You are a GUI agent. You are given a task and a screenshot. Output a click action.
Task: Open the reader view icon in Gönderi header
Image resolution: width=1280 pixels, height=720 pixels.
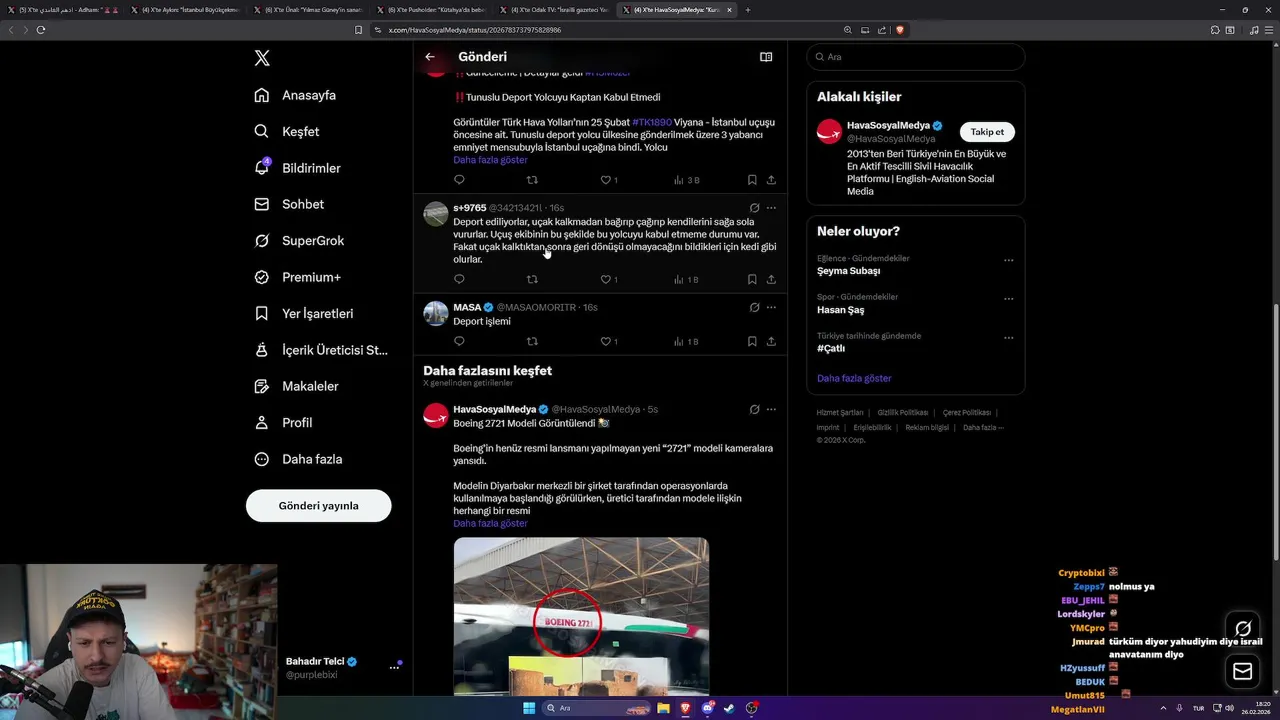(766, 57)
